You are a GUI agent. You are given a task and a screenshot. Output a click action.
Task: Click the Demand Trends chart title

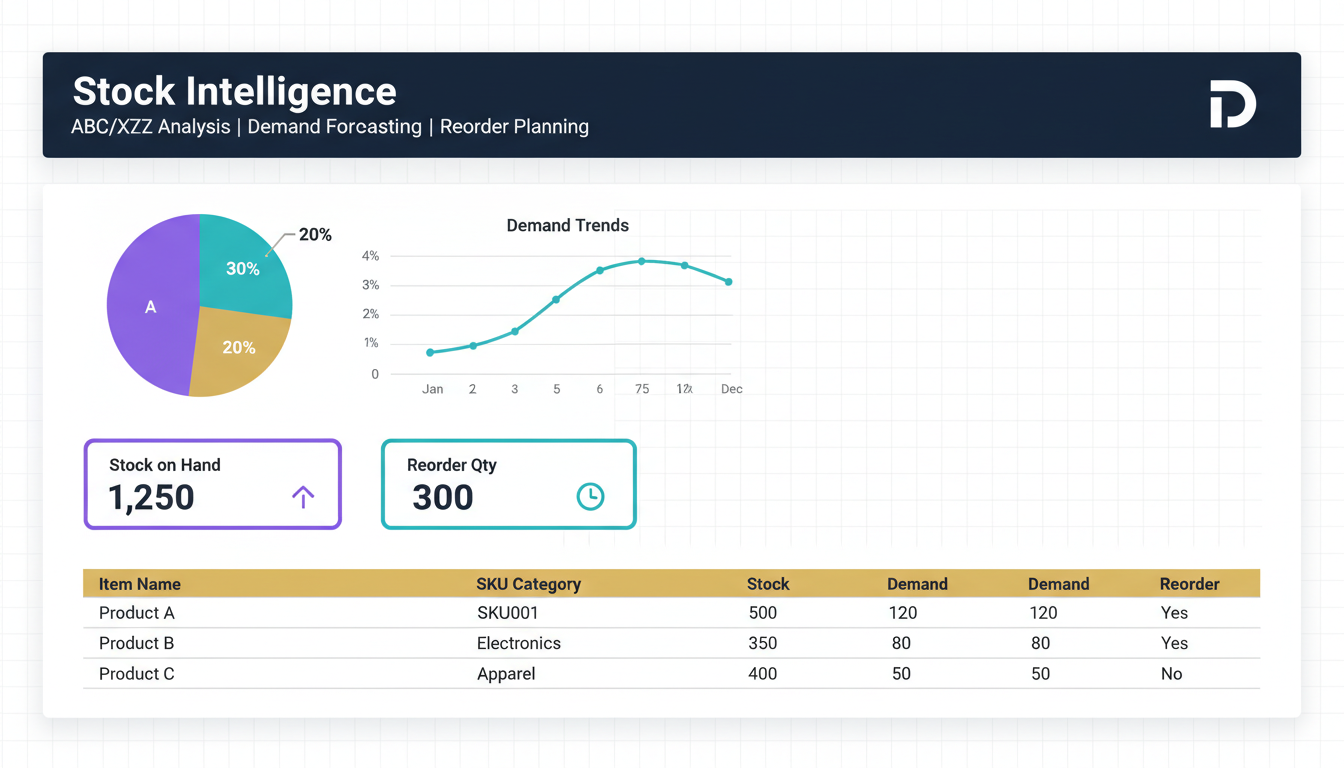(567, 226)
